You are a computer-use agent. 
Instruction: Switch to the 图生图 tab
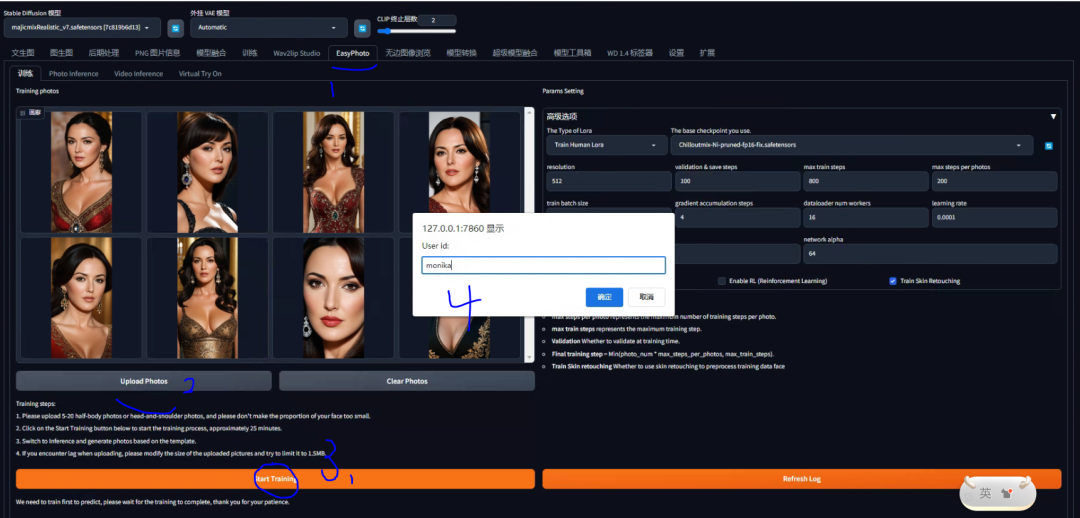tap(61, 53)
